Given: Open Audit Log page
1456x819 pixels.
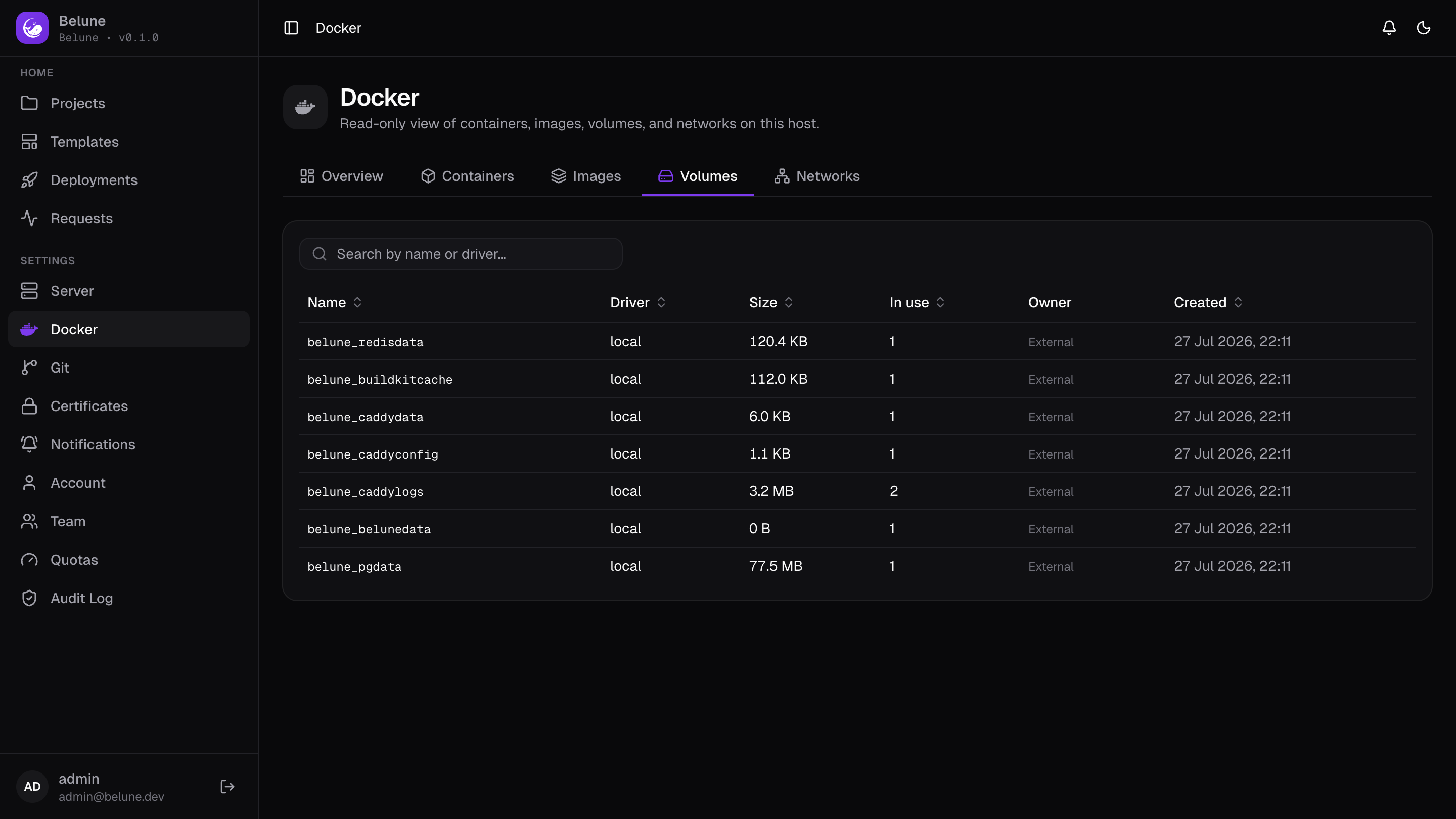Looking at the screenshot, I should tap(129, 598).
